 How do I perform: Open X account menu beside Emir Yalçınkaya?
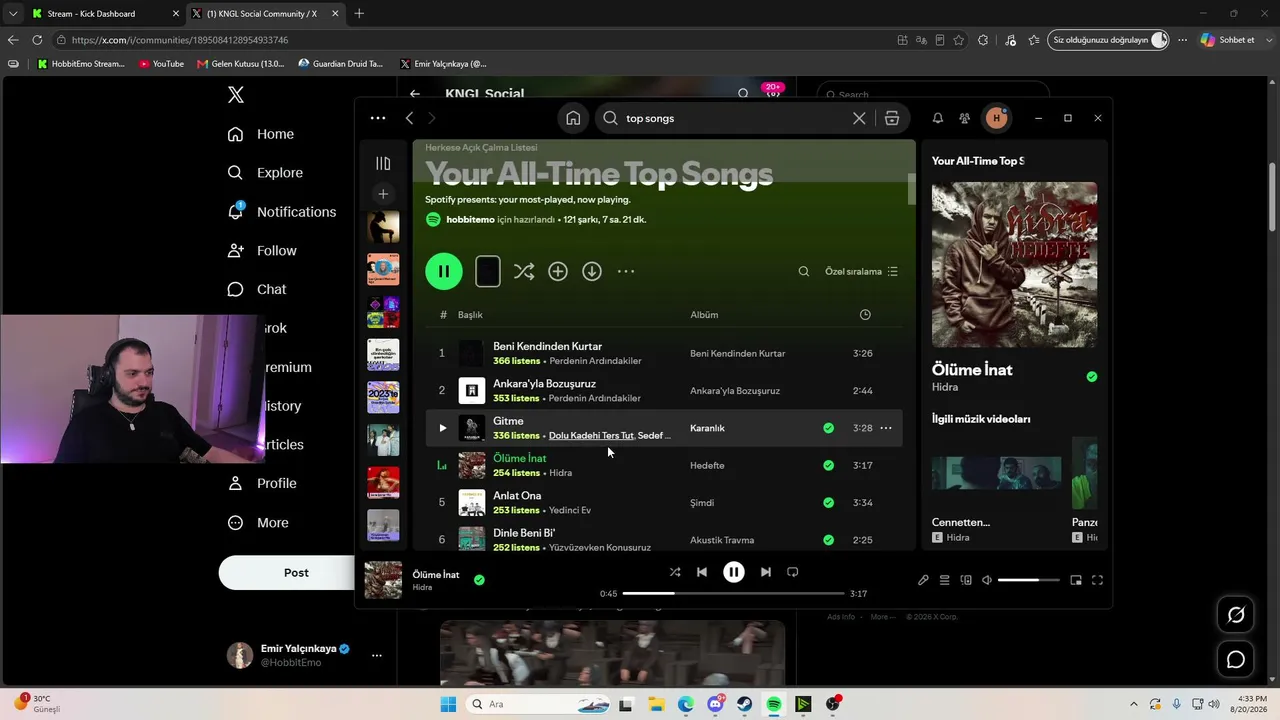pyautogui.click(x=377, y=656)
